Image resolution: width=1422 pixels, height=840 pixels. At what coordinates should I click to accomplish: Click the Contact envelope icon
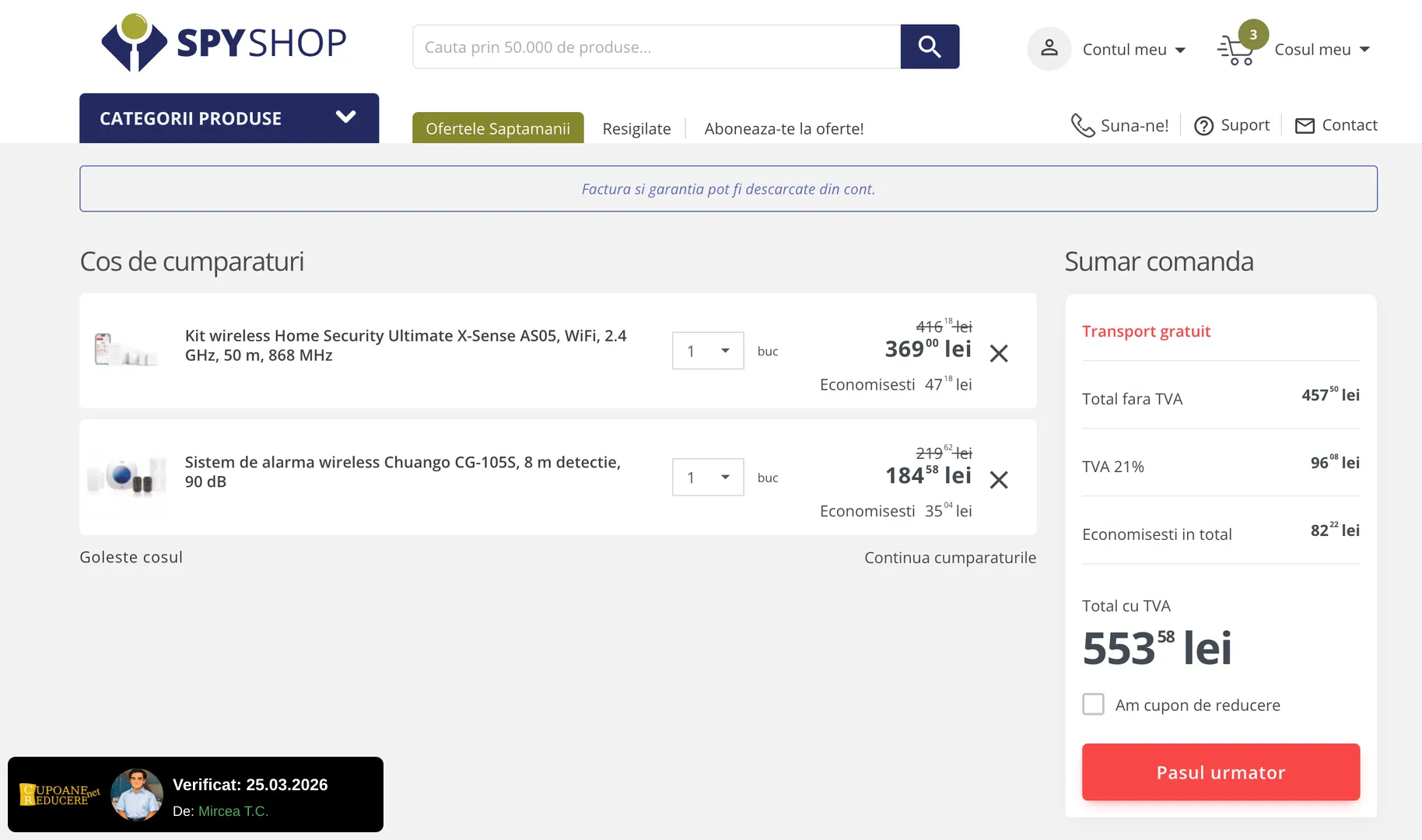(1305, 126)
